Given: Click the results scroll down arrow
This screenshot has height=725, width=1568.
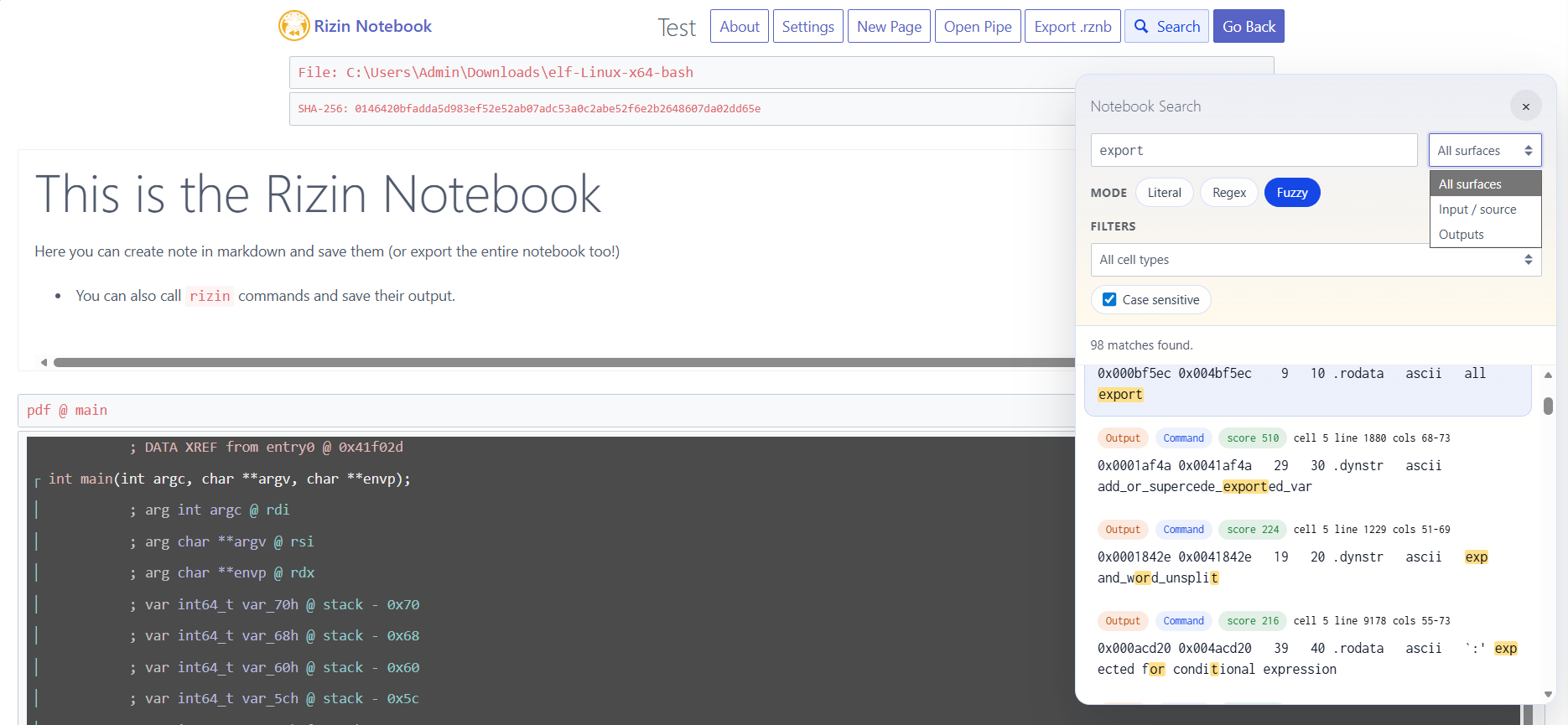Looking at the screenshot, I should 1548,695.
